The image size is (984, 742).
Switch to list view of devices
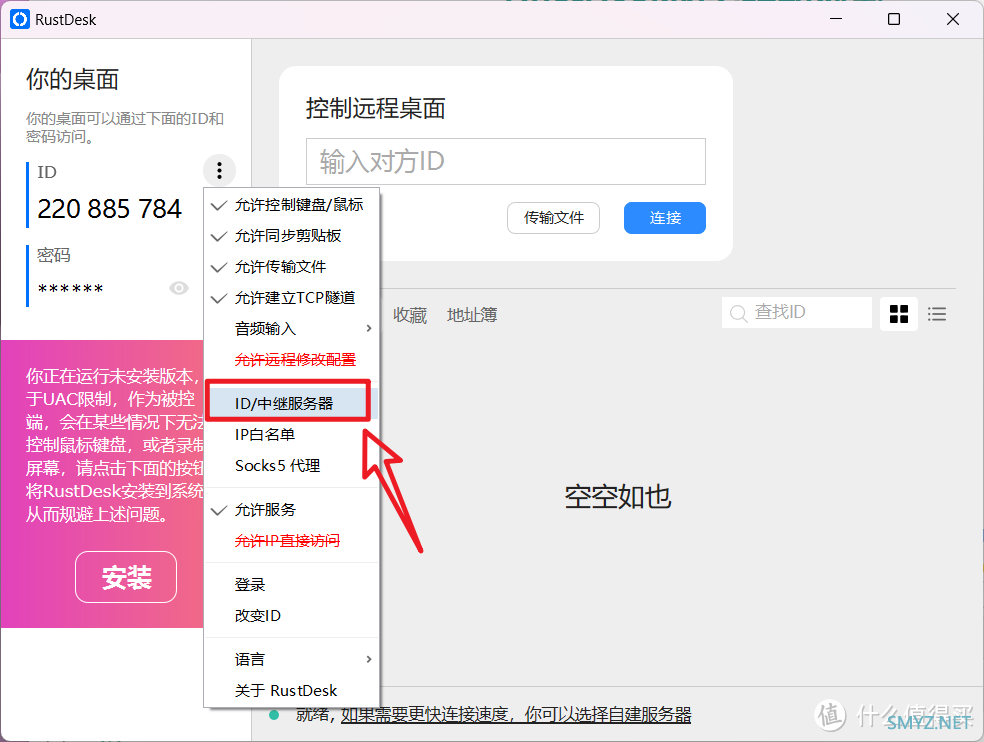(x=937, y=314)
